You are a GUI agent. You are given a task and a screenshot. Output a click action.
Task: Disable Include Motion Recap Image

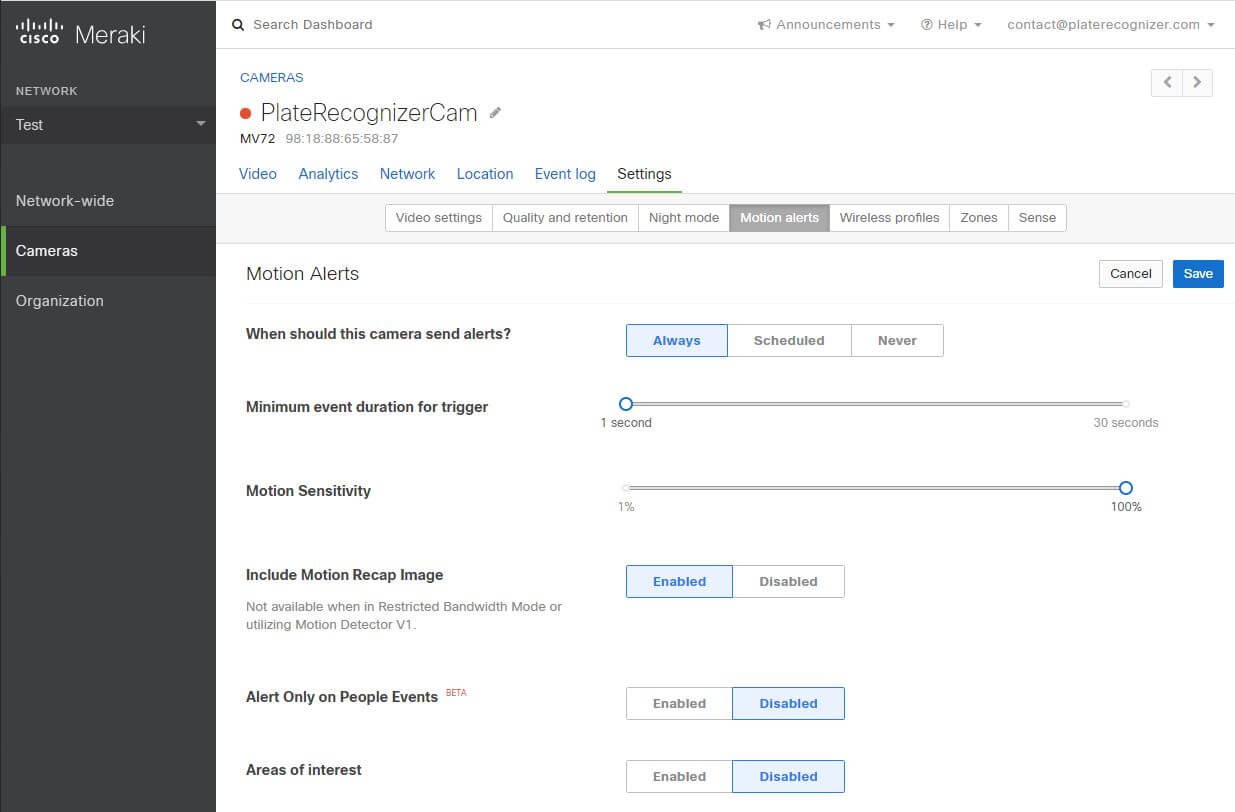(x=788, y=581)
